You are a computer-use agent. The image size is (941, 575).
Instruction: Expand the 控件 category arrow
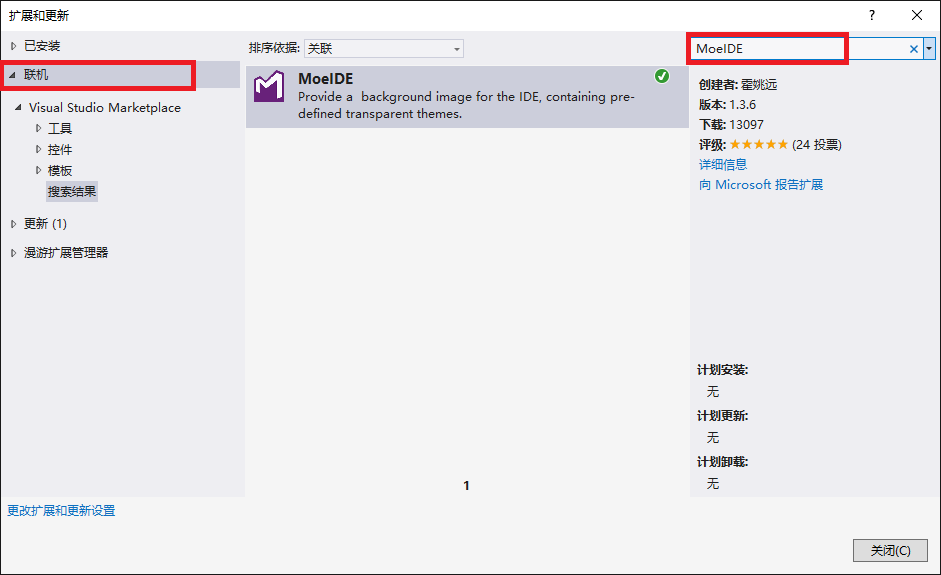(x=38, y=149)
